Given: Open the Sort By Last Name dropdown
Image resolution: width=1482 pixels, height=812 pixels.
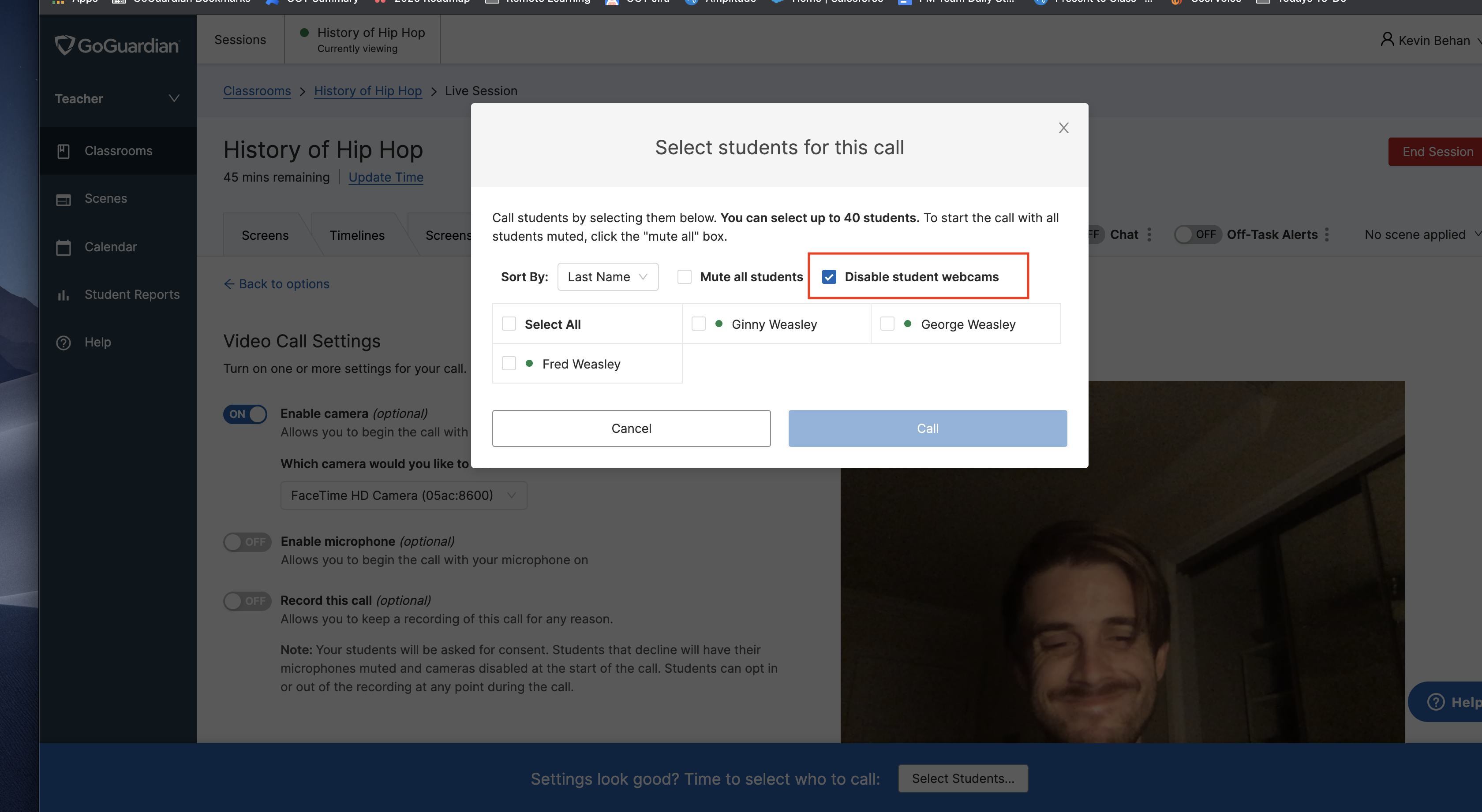Looking at the screenshot, I should (x=607, y=276).
